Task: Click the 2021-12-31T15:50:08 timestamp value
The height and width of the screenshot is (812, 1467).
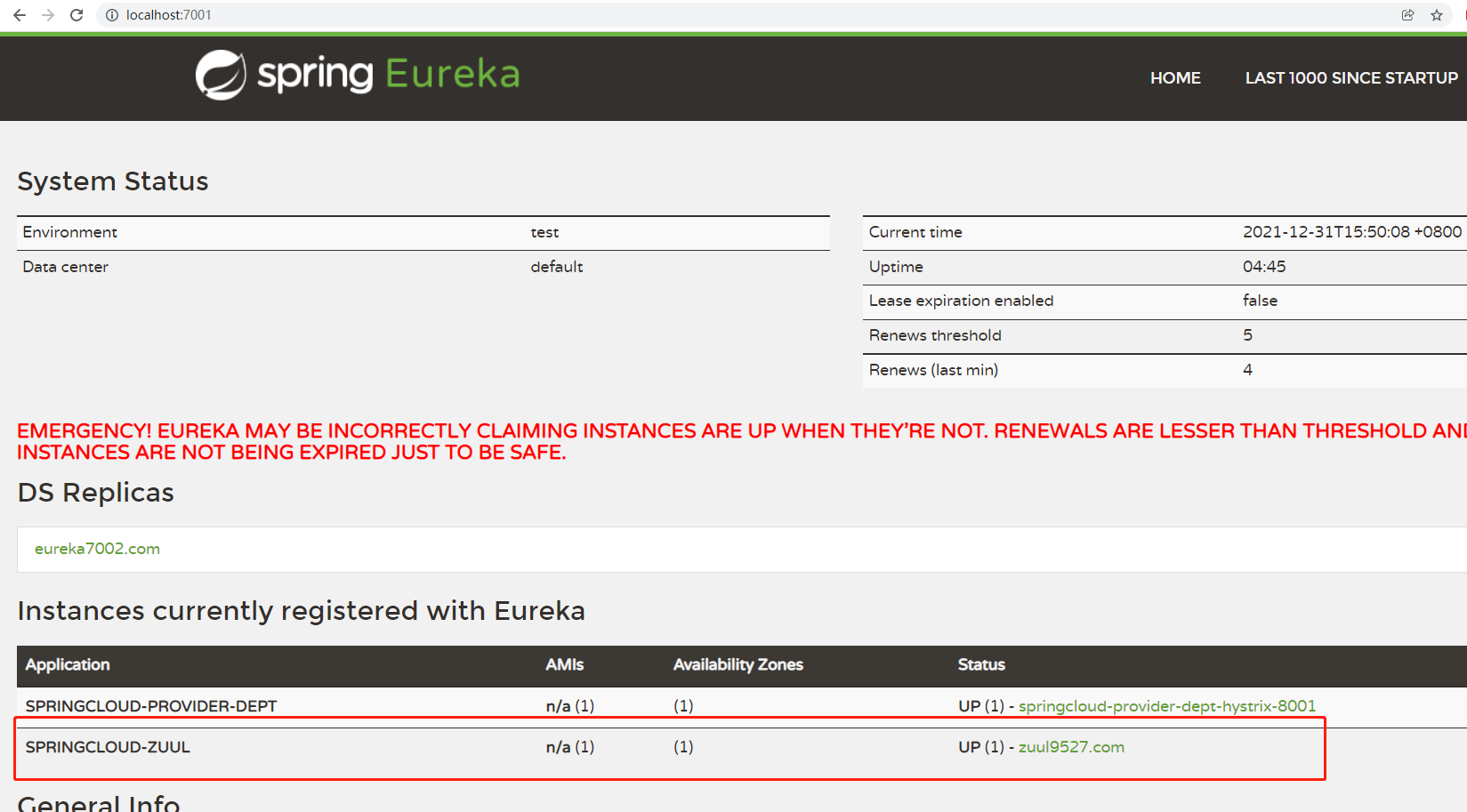Action: [x=1352, y=232]
